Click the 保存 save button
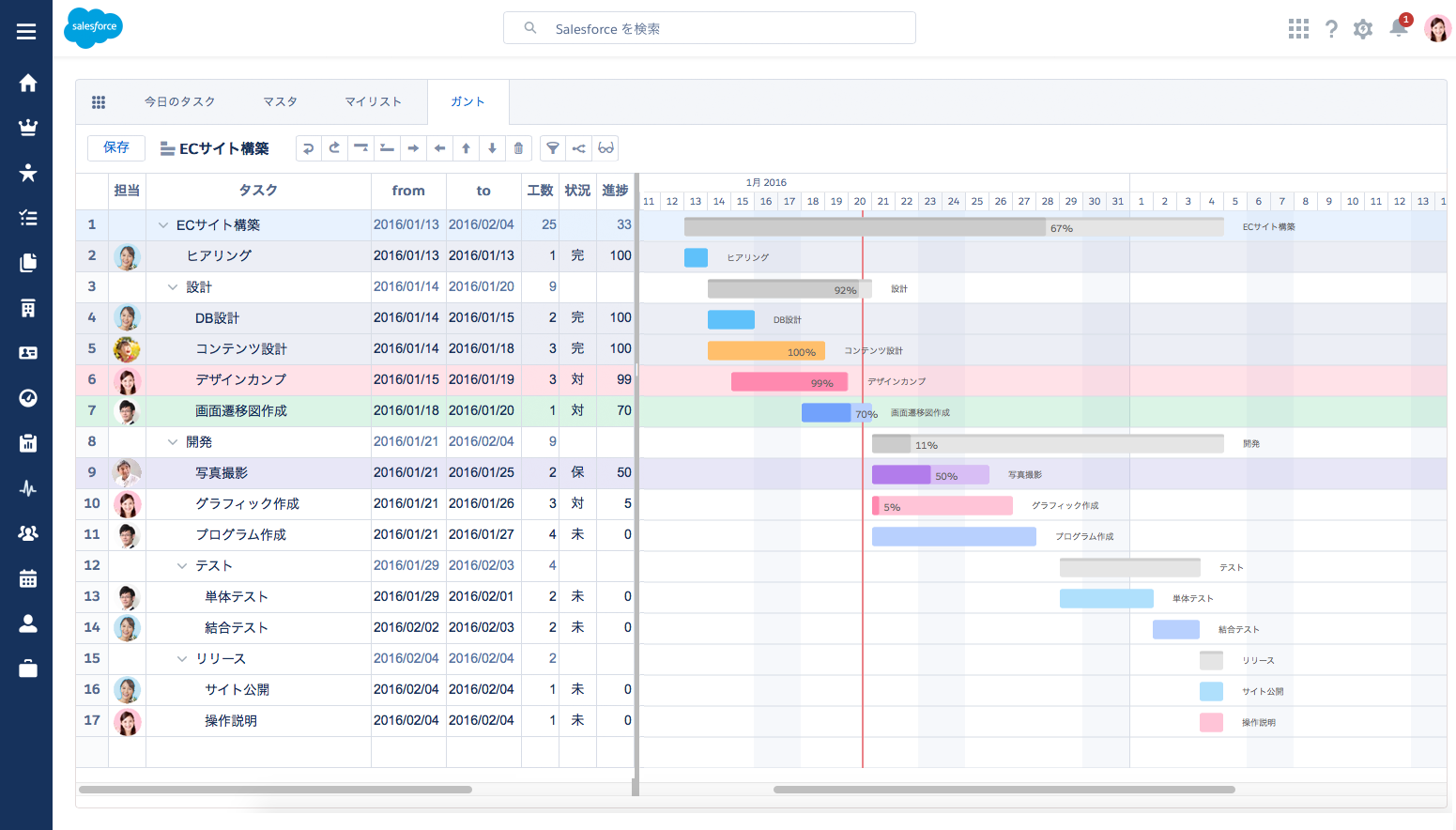 (x=116, y=147)
